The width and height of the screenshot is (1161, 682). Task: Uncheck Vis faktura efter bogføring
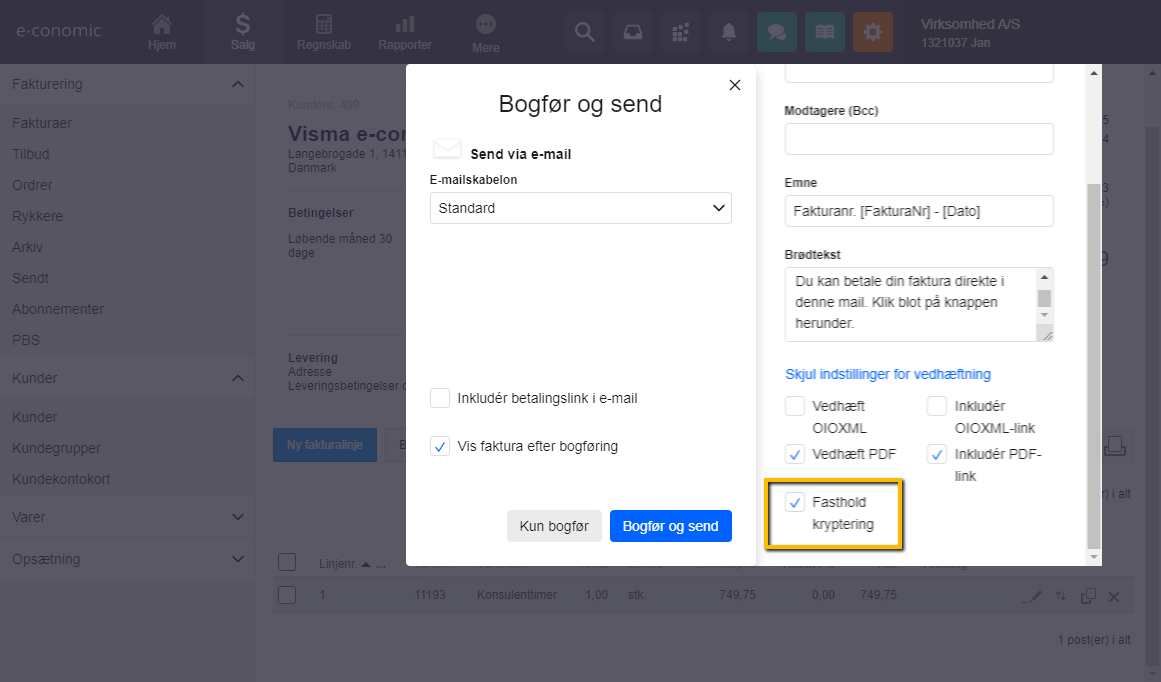coord(440,447)
